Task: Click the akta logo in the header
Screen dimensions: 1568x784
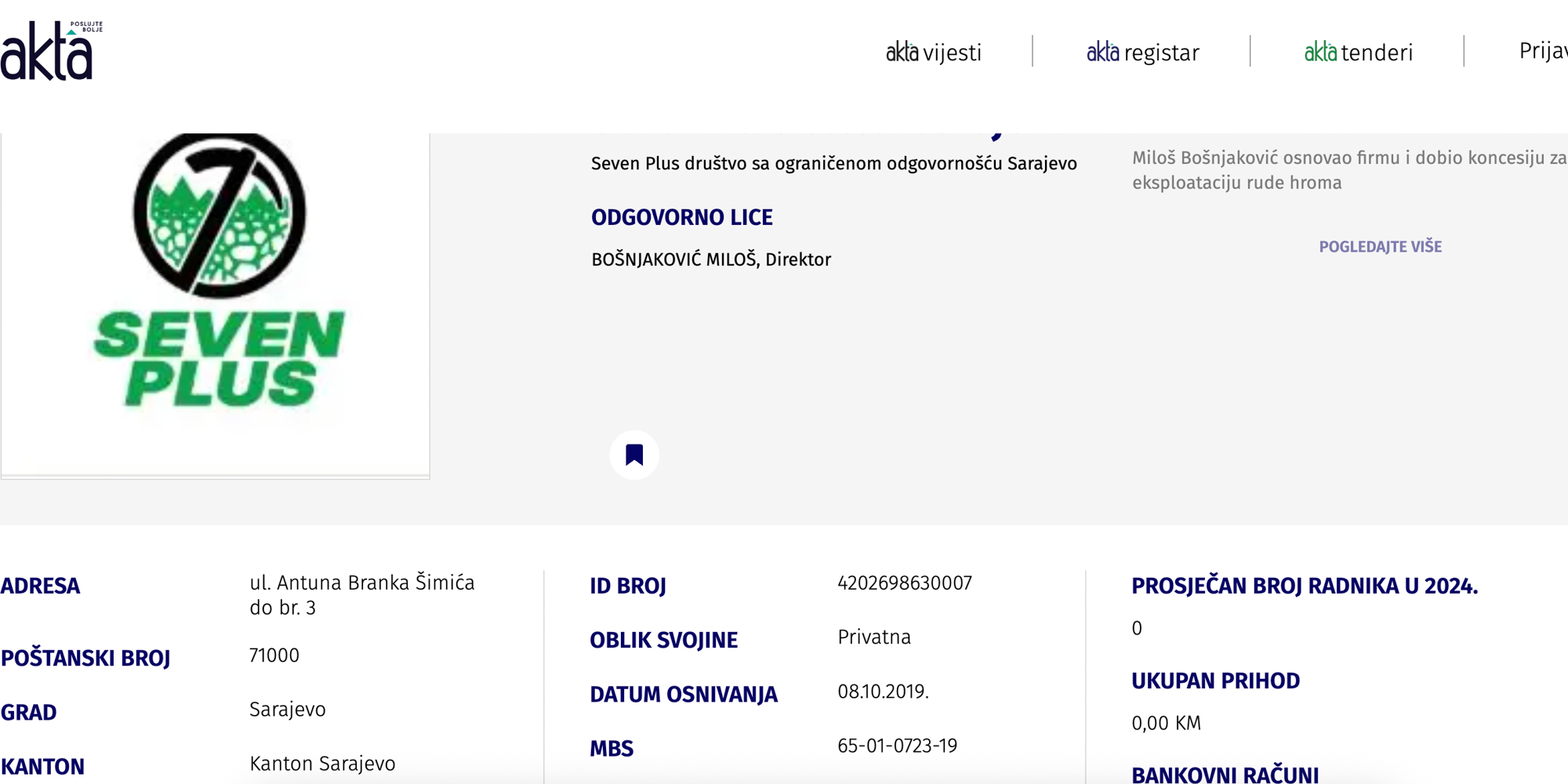Action: (x=49, y=52)
